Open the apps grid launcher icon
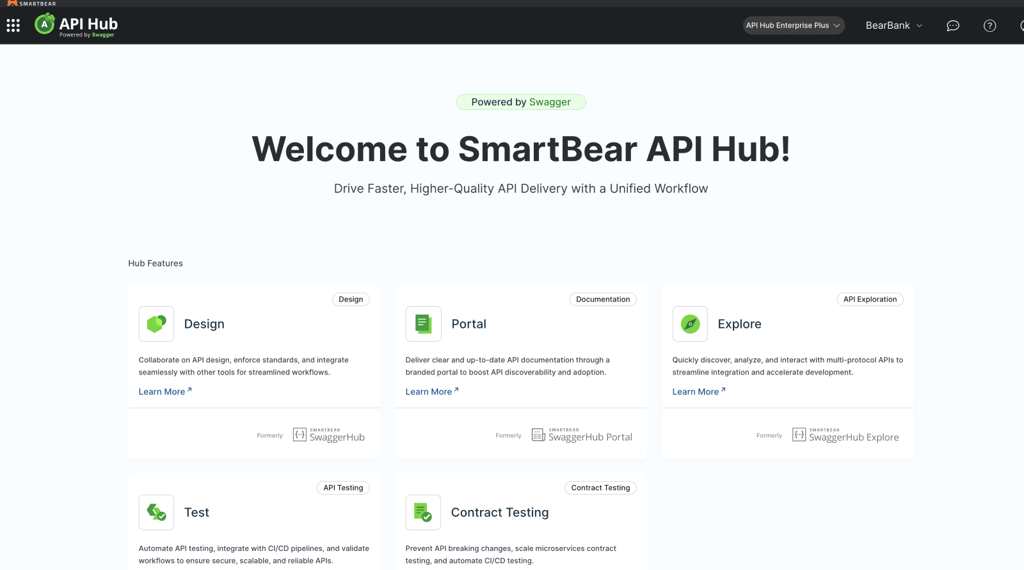Viewport: 1024px width, 570px height. coord(13,25)
